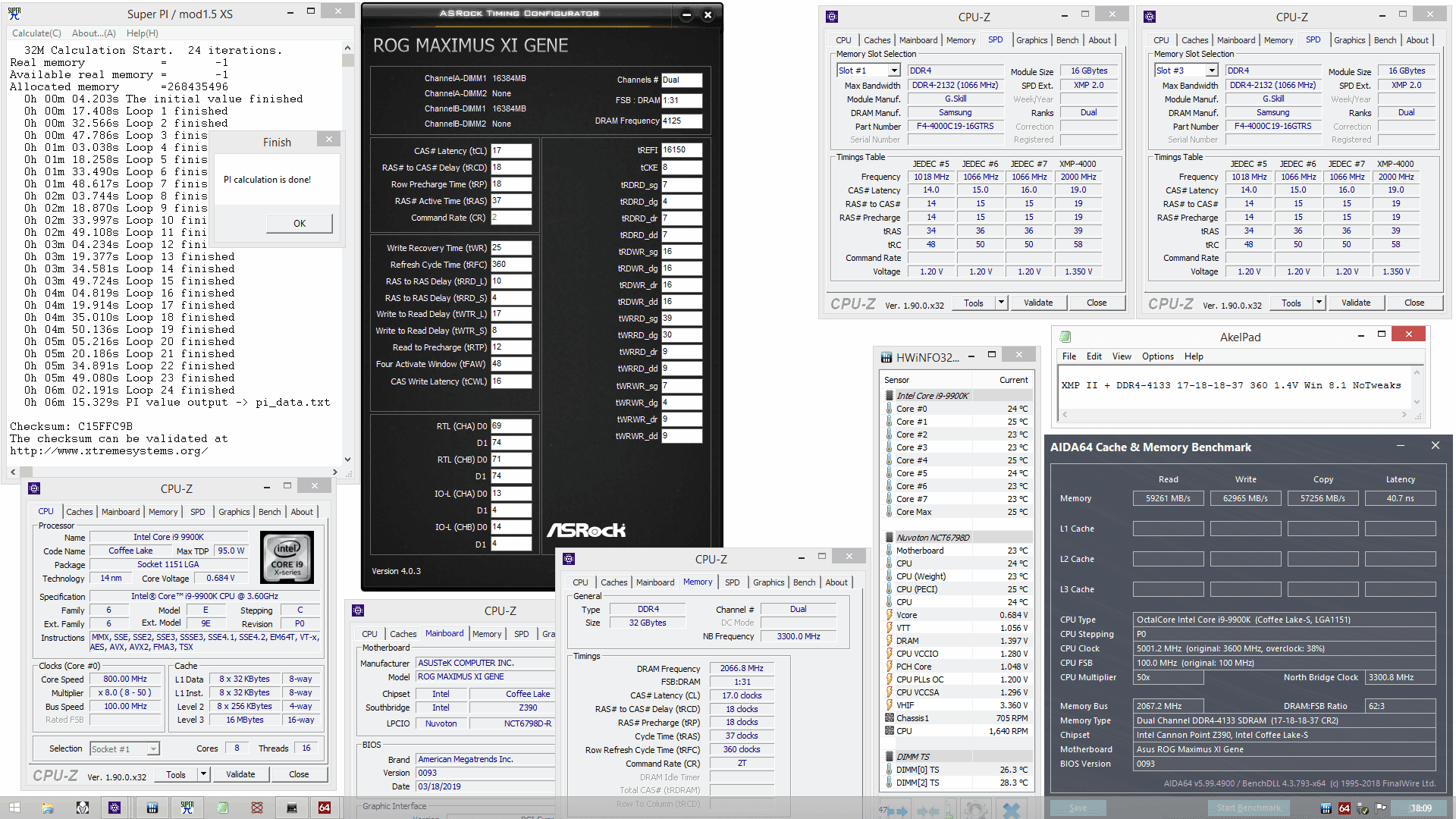Screen dimensions: 1456x819
Task: Click CPU-Z Mainboard window title icon
Action: pyautogui.click(x=358, y=610)
